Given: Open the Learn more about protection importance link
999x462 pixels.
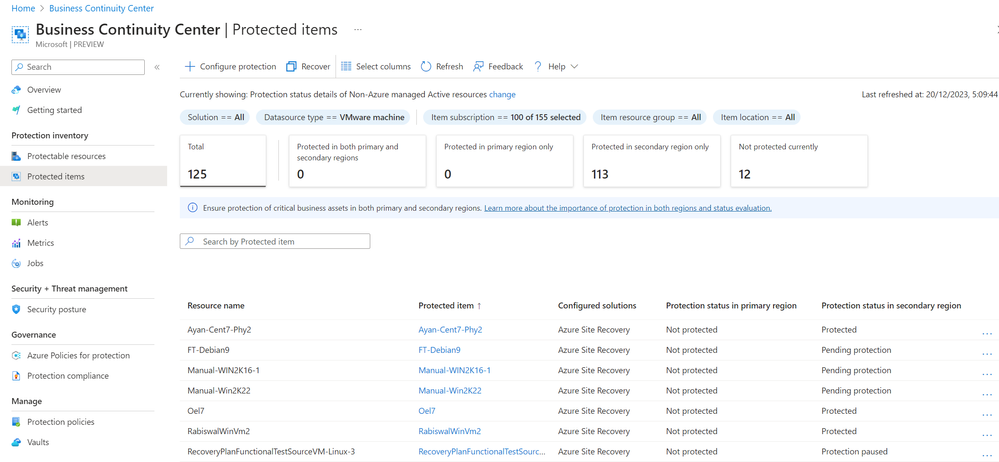Looking at the screenshot, I should click(x=628, y=208).
